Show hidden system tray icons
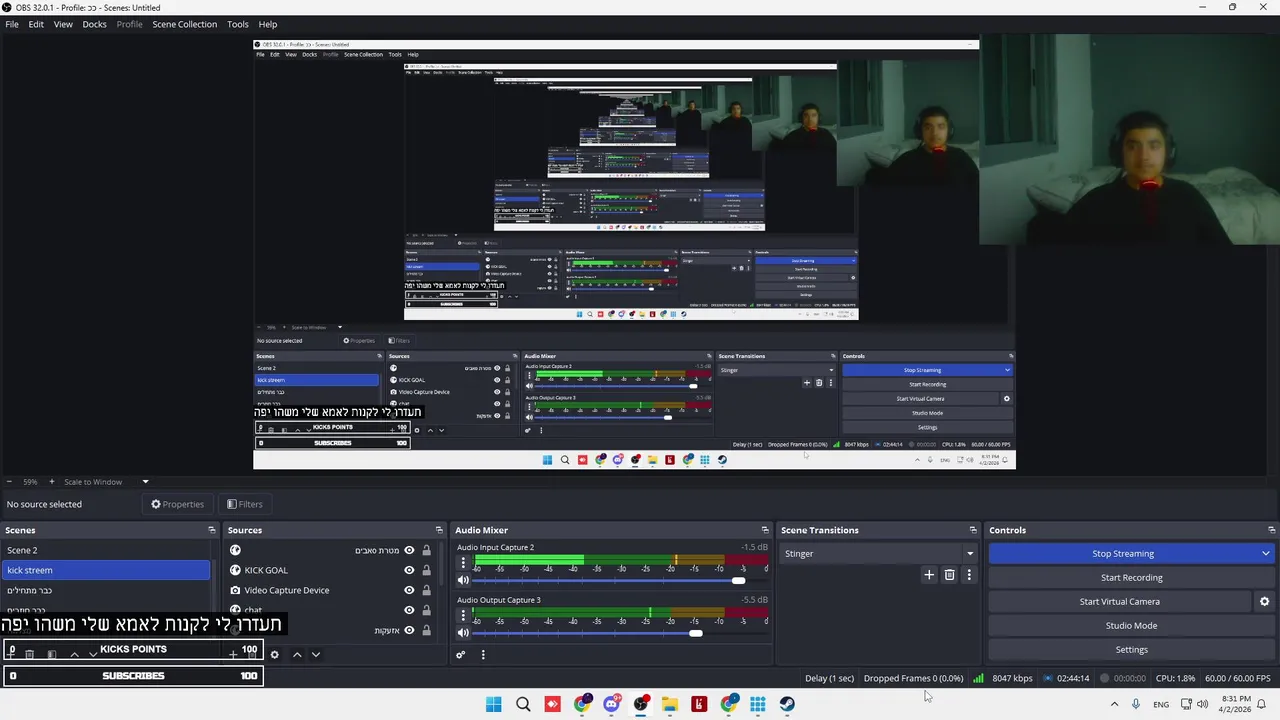This screenshot has height=720, width=1280. [x=1114, y=704]
